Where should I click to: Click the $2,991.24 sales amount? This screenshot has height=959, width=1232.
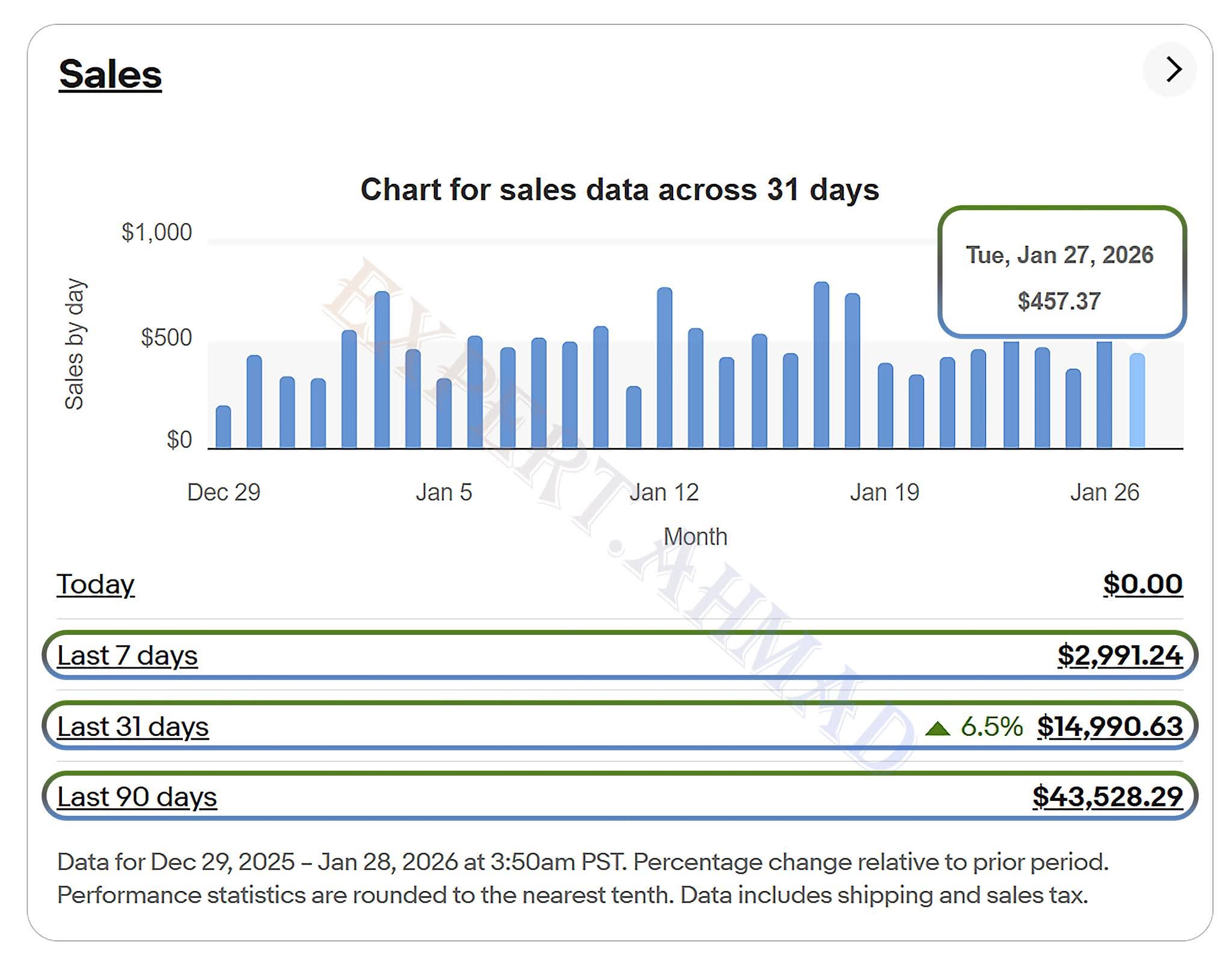1120,655
